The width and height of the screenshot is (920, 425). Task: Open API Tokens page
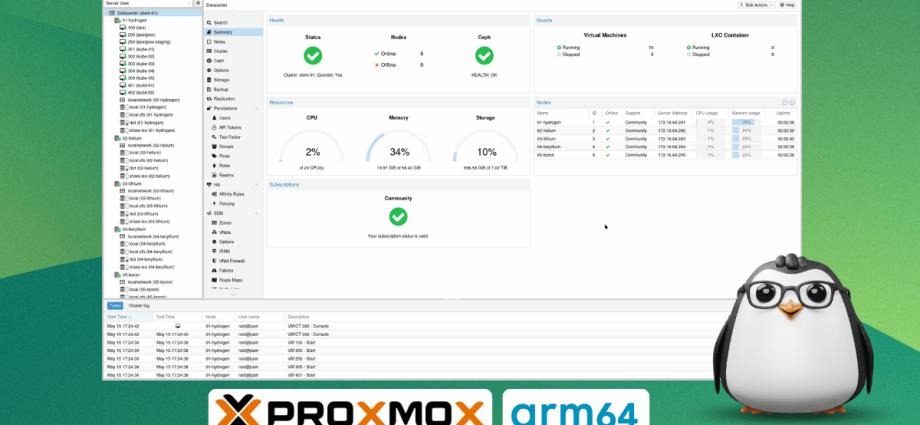[230, 127]
